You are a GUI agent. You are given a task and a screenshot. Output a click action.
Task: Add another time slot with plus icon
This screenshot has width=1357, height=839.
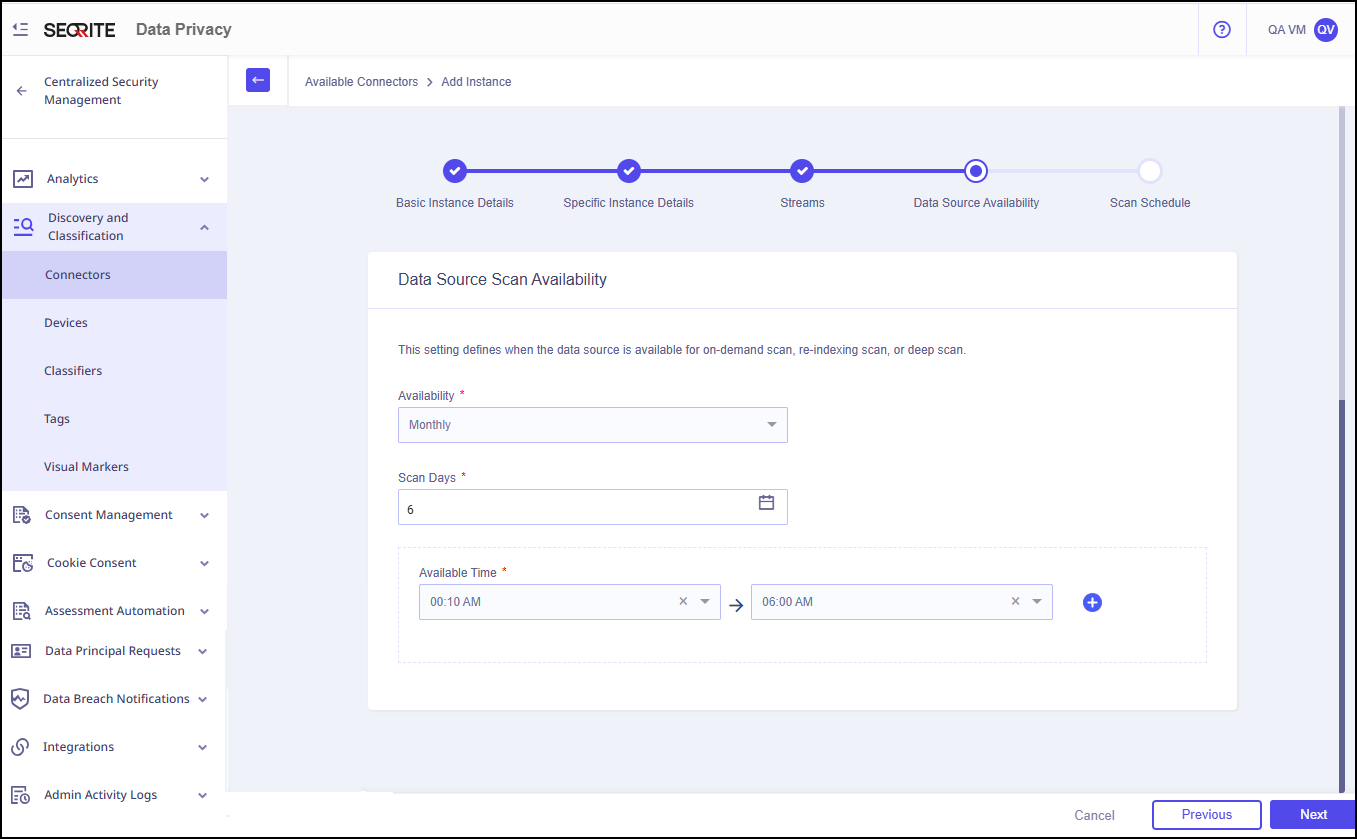click(x=1092, y=602)
